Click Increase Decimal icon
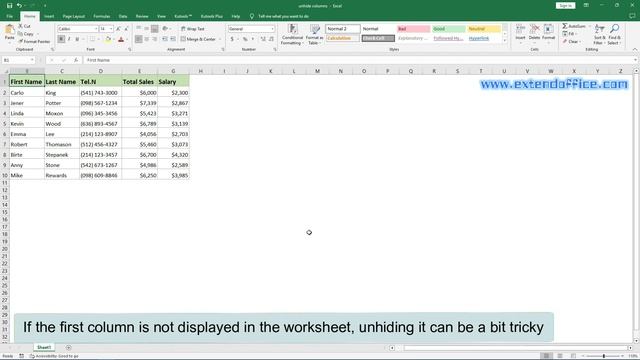This screenshot has width=640, height=360. pos(263,39)
